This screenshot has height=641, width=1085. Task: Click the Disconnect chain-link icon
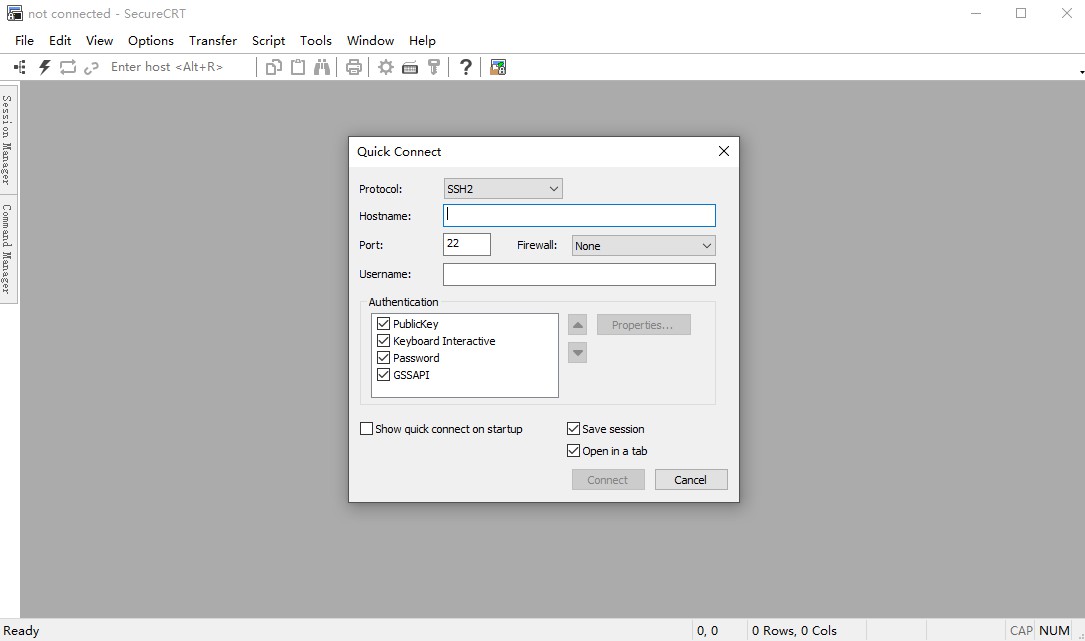[91, 68]
